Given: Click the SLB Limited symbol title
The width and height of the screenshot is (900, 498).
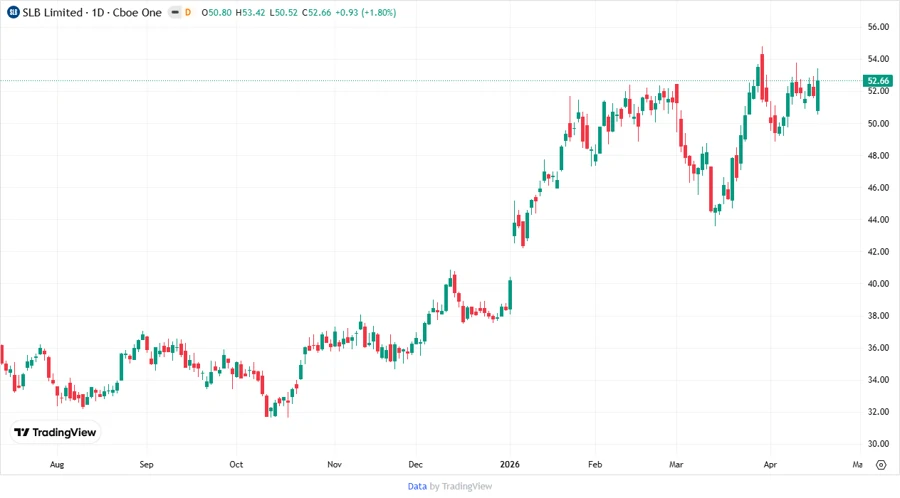Looking at the screenshot, I should point(52,12).
